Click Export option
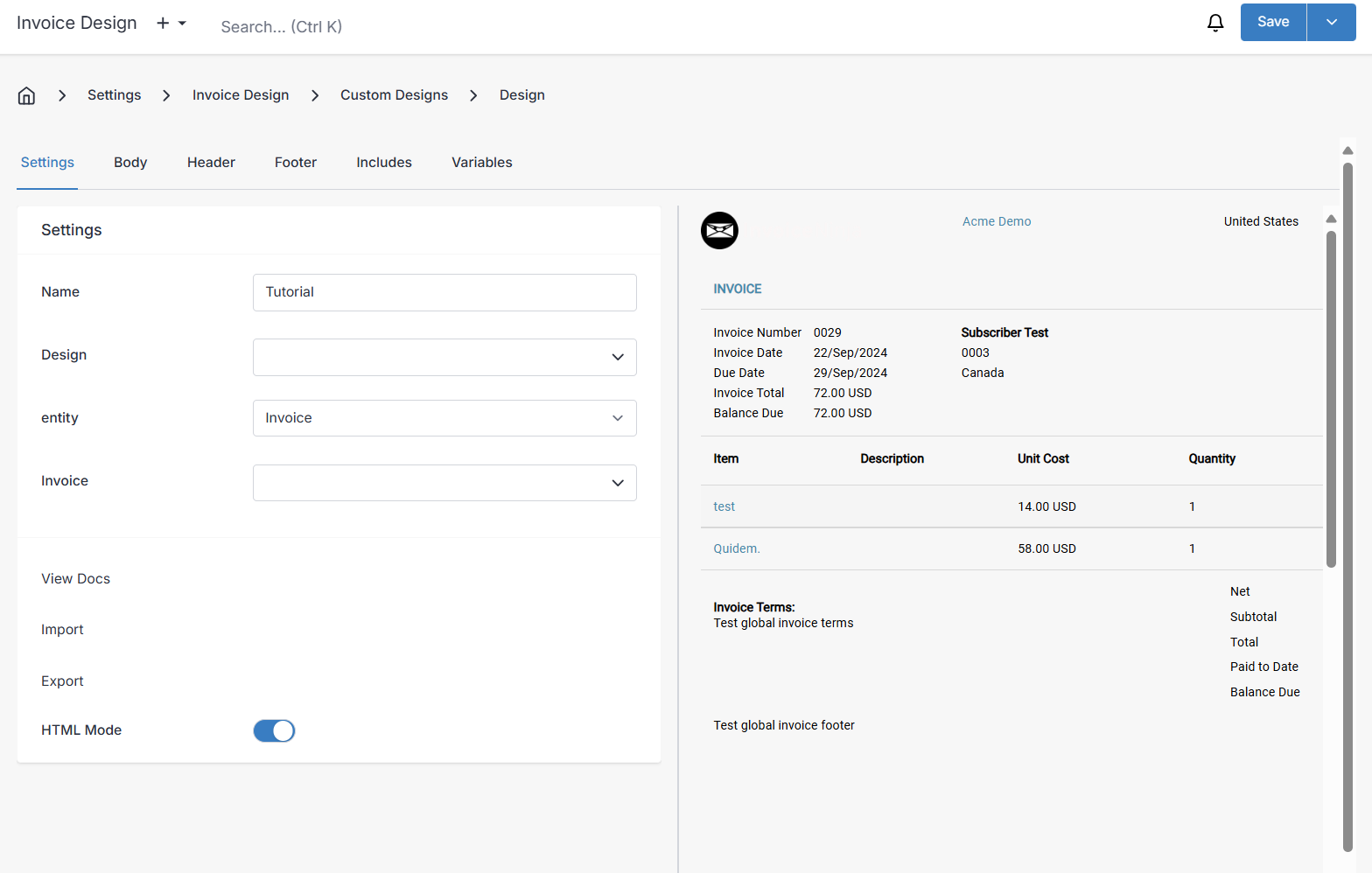This screenshot has height=873, width=1372. pyautogui.click(x=62, y=681)
